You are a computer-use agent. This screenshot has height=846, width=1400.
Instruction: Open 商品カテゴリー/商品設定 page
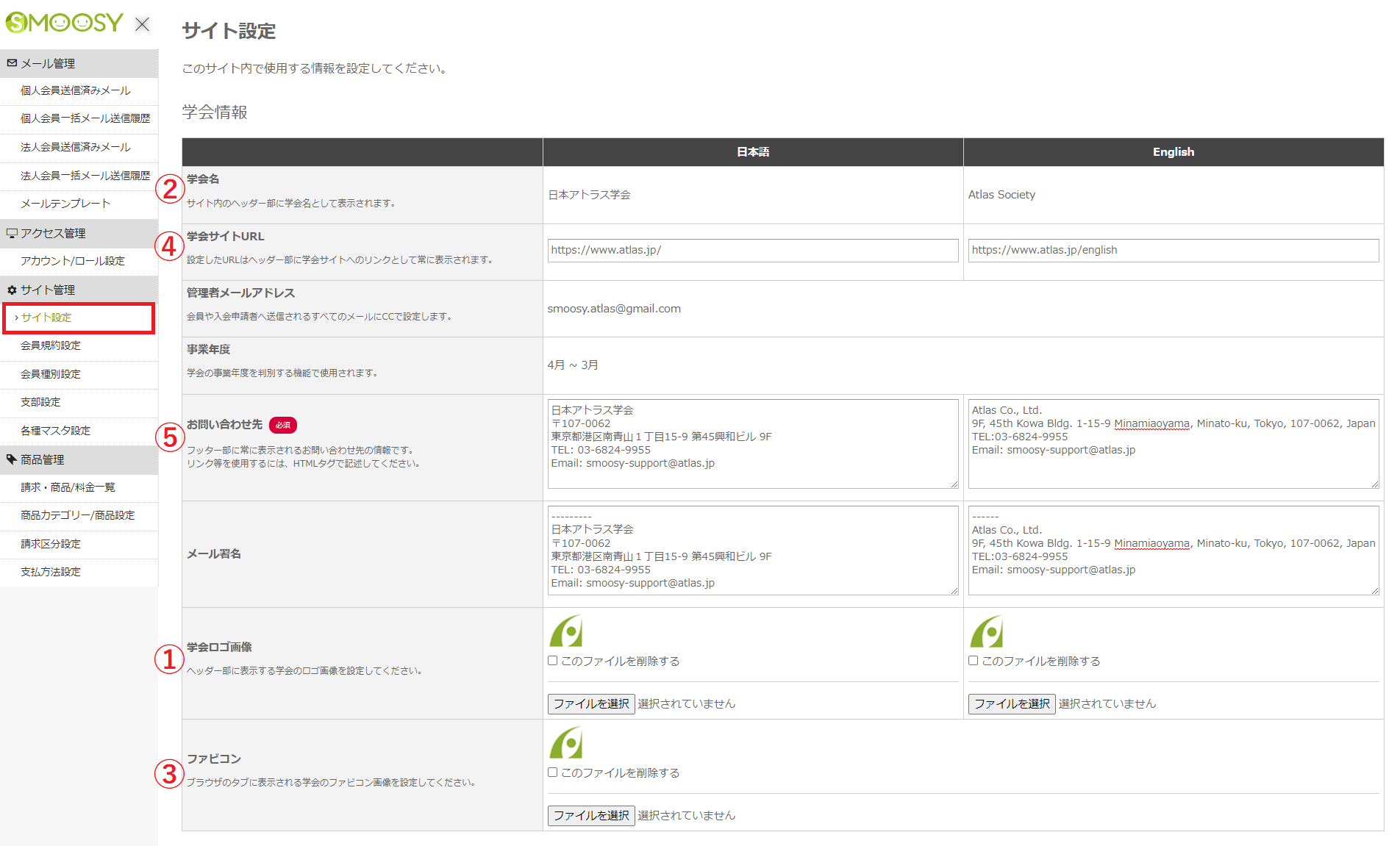coord(79,515)
